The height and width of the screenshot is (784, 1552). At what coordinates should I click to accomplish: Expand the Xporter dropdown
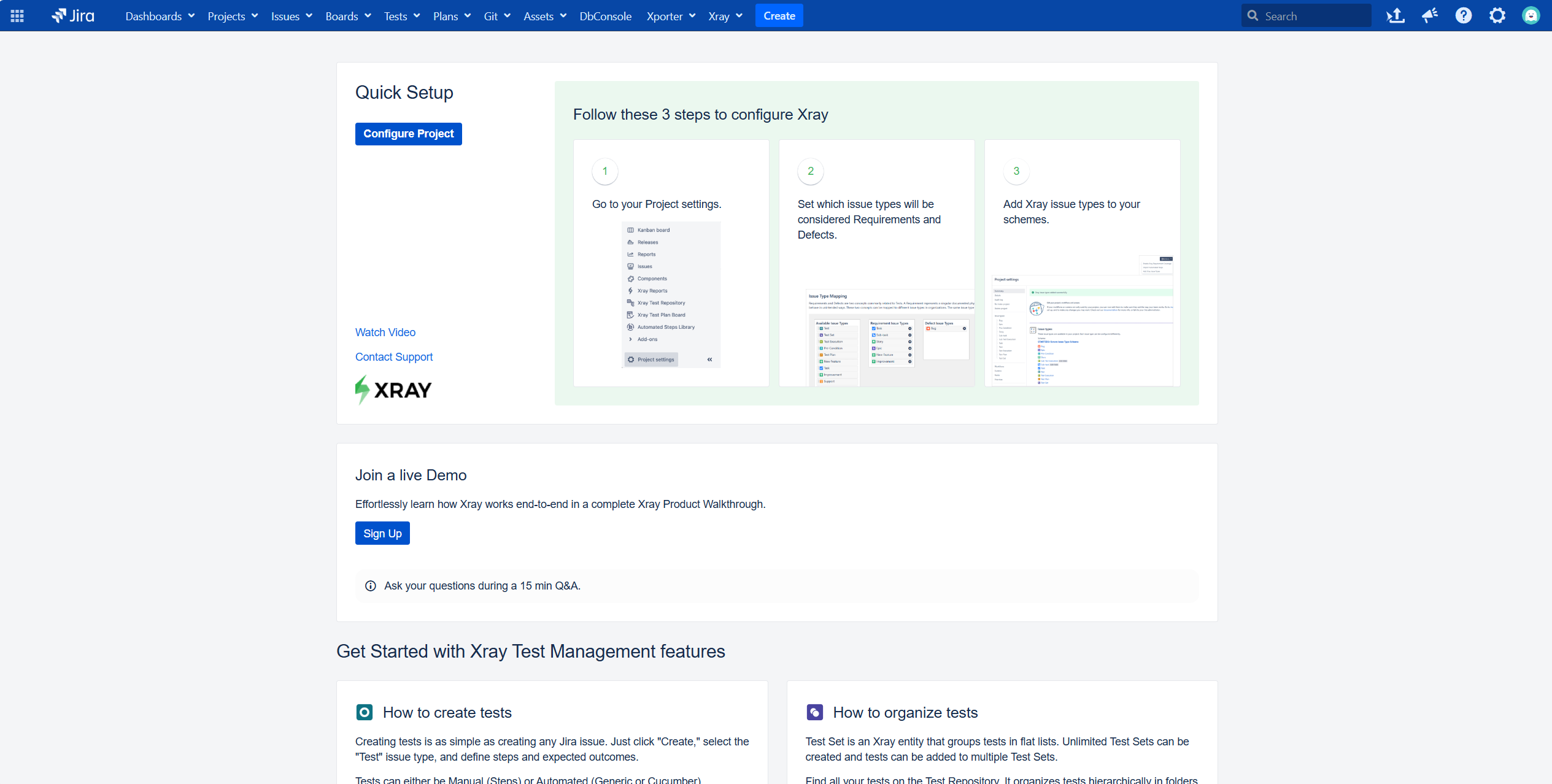(671, 16)
